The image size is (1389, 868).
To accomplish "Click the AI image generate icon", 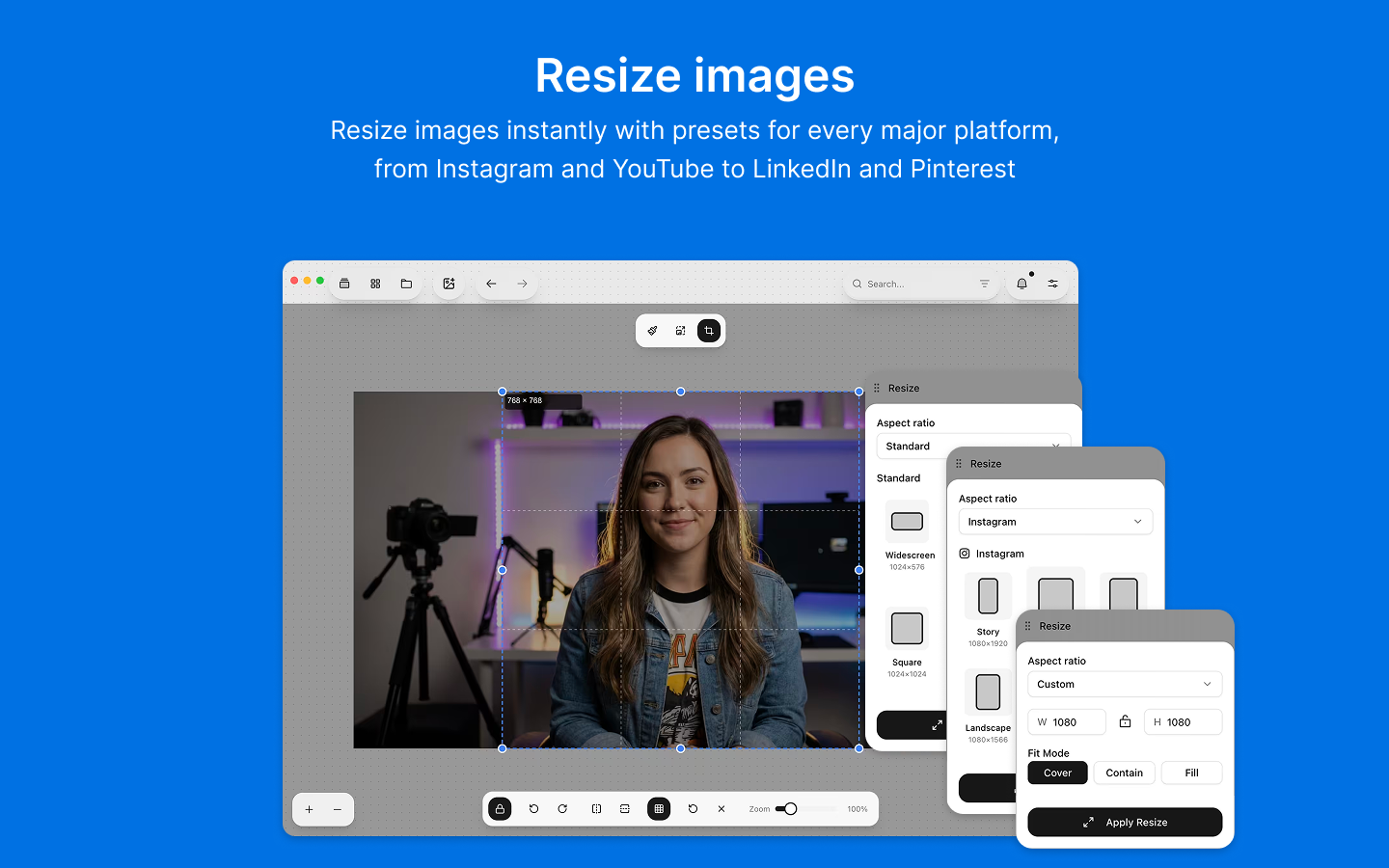I will (x=449, y=284).
